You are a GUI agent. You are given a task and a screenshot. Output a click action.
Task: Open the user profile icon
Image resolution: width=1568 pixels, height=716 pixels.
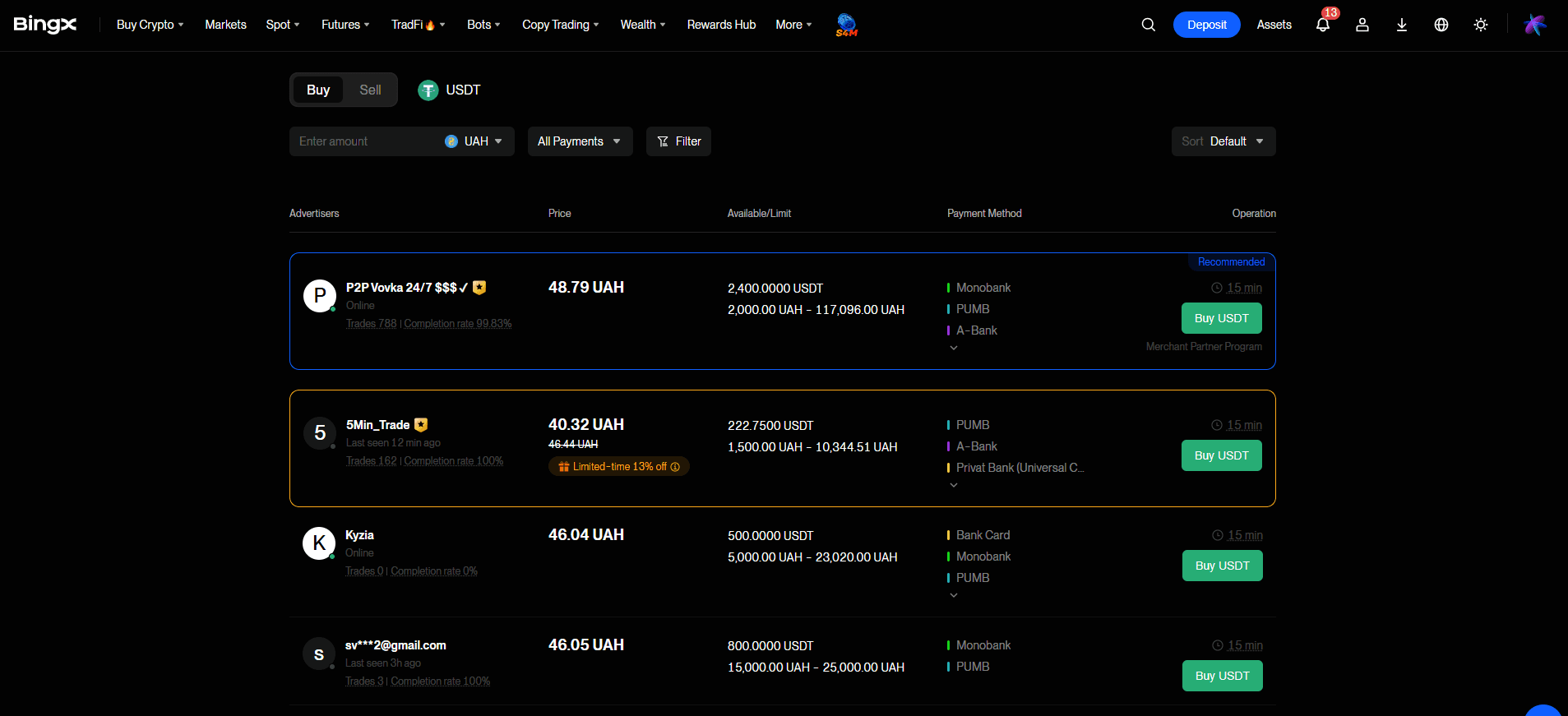coord(1362,25)
